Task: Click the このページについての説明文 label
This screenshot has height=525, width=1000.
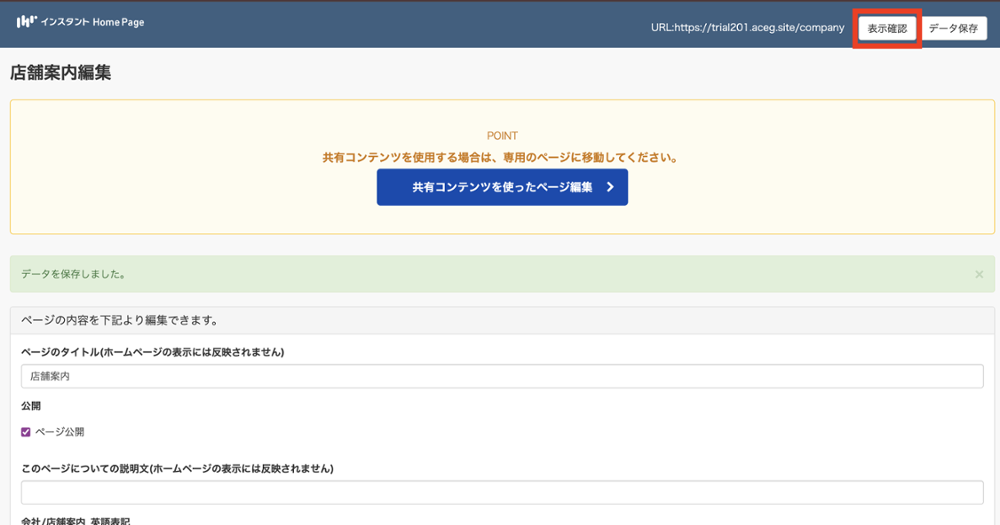Action: coord(177,468)
